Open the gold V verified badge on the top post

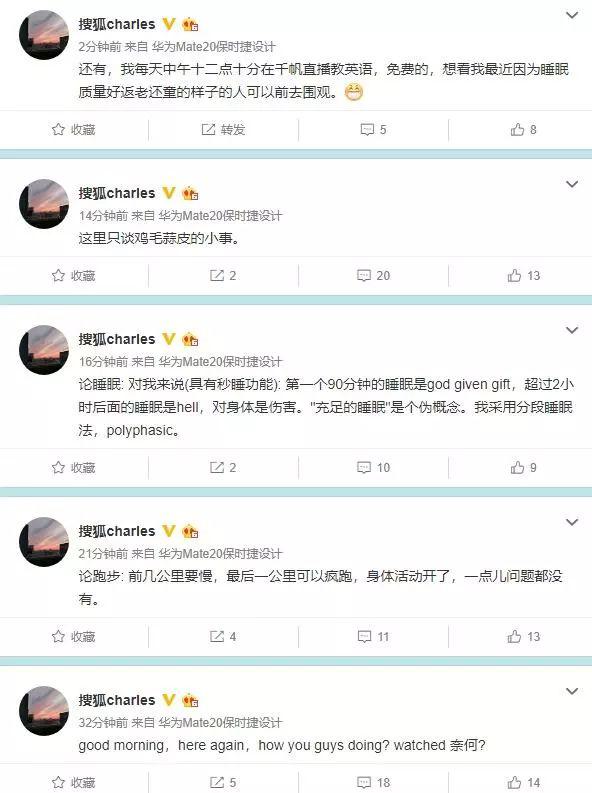[169, 24]
